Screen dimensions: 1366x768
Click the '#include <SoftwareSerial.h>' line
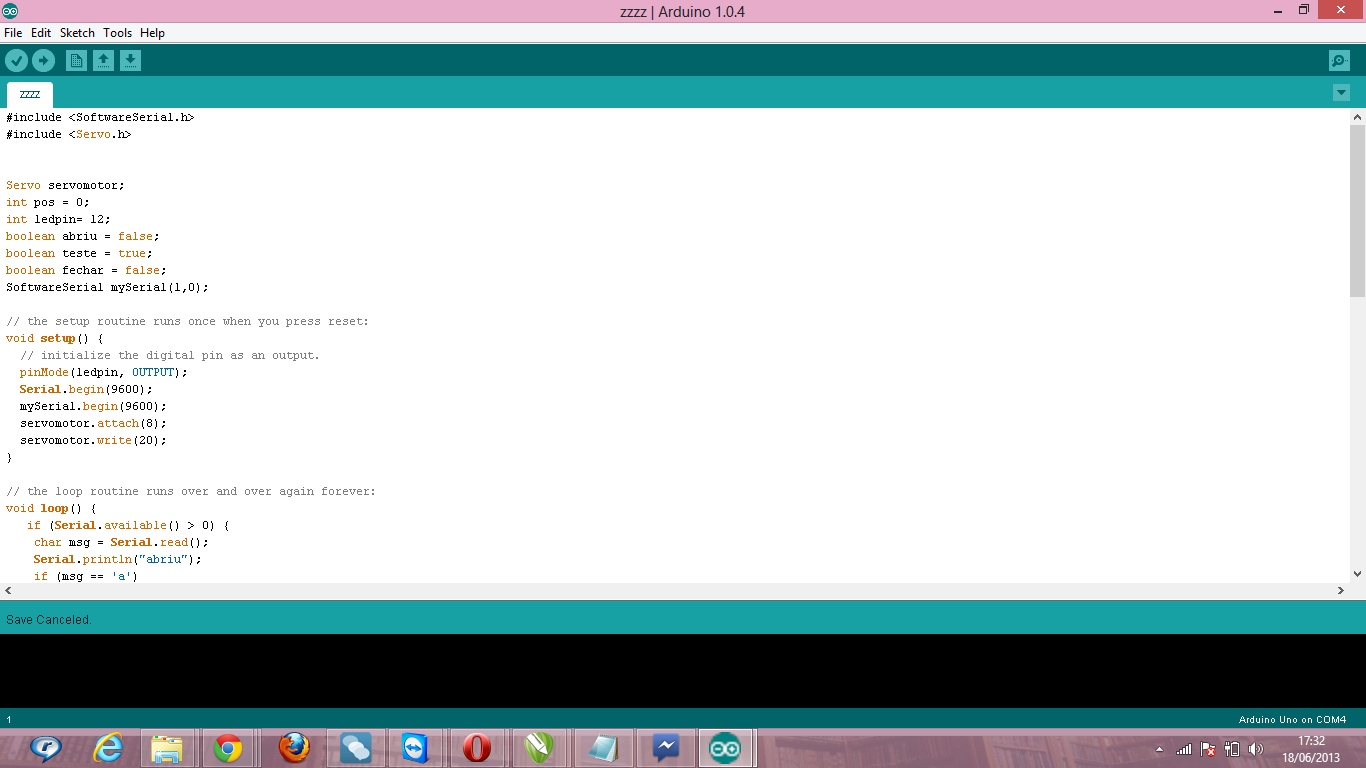tap(100, 117)
